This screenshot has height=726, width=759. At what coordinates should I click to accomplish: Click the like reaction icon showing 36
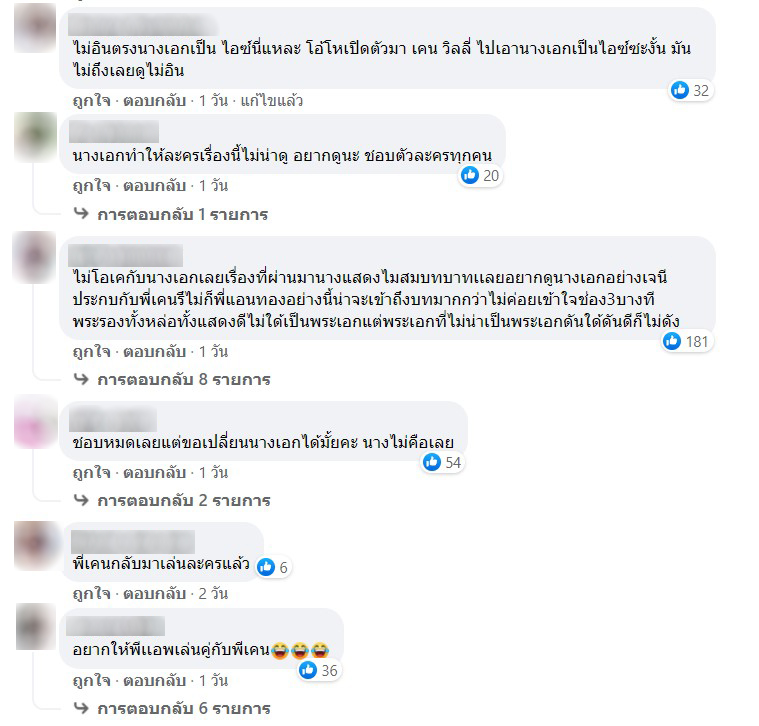tap(308, 670)
